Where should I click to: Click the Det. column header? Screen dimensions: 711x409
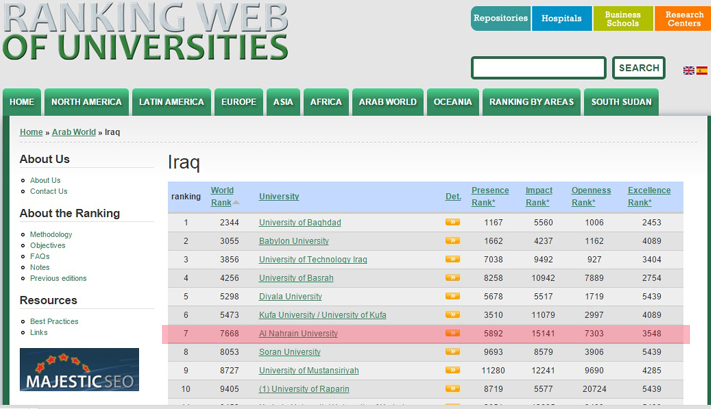pos(453,196)
